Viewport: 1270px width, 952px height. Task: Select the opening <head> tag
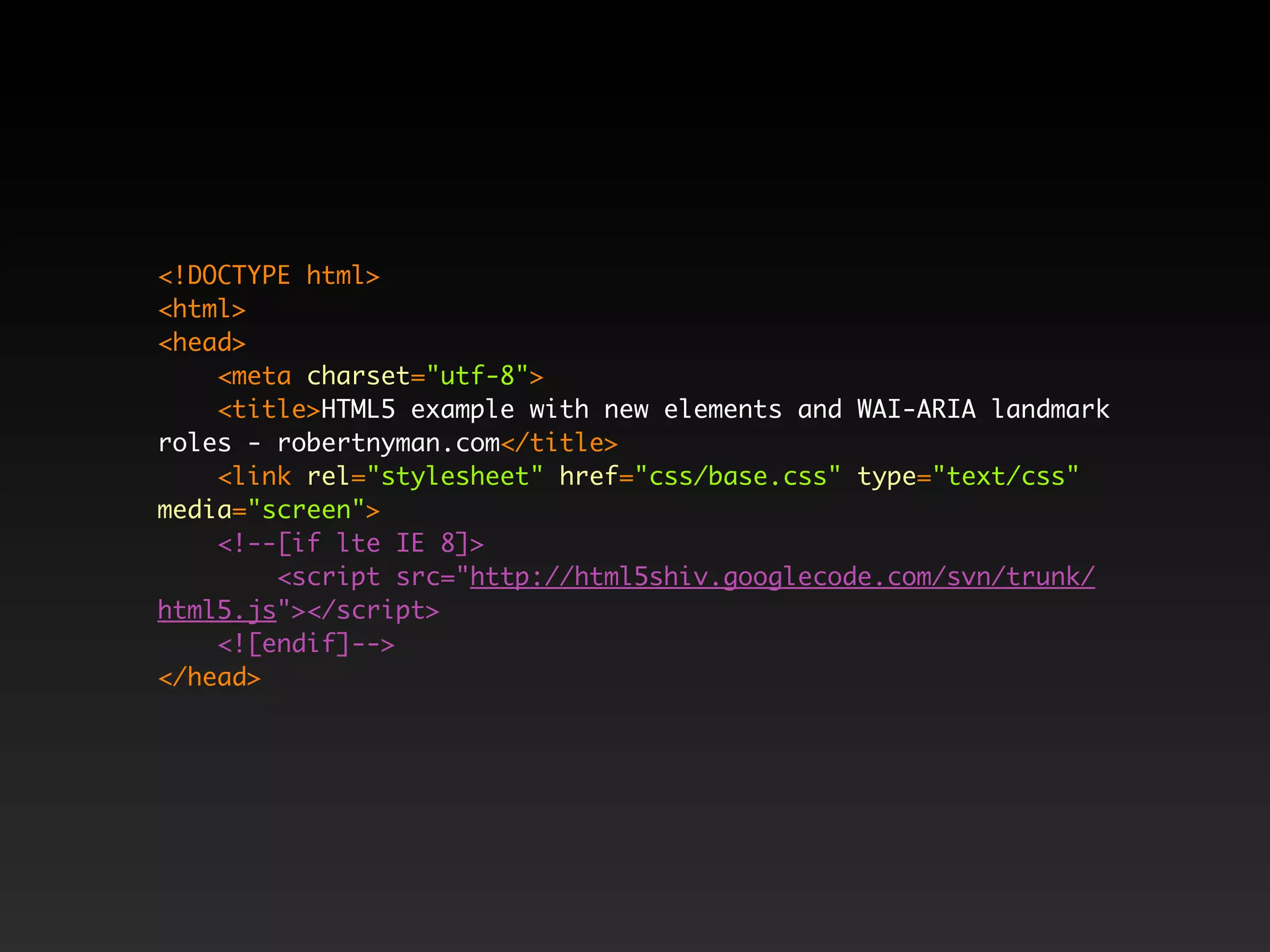tap(202, 342)
